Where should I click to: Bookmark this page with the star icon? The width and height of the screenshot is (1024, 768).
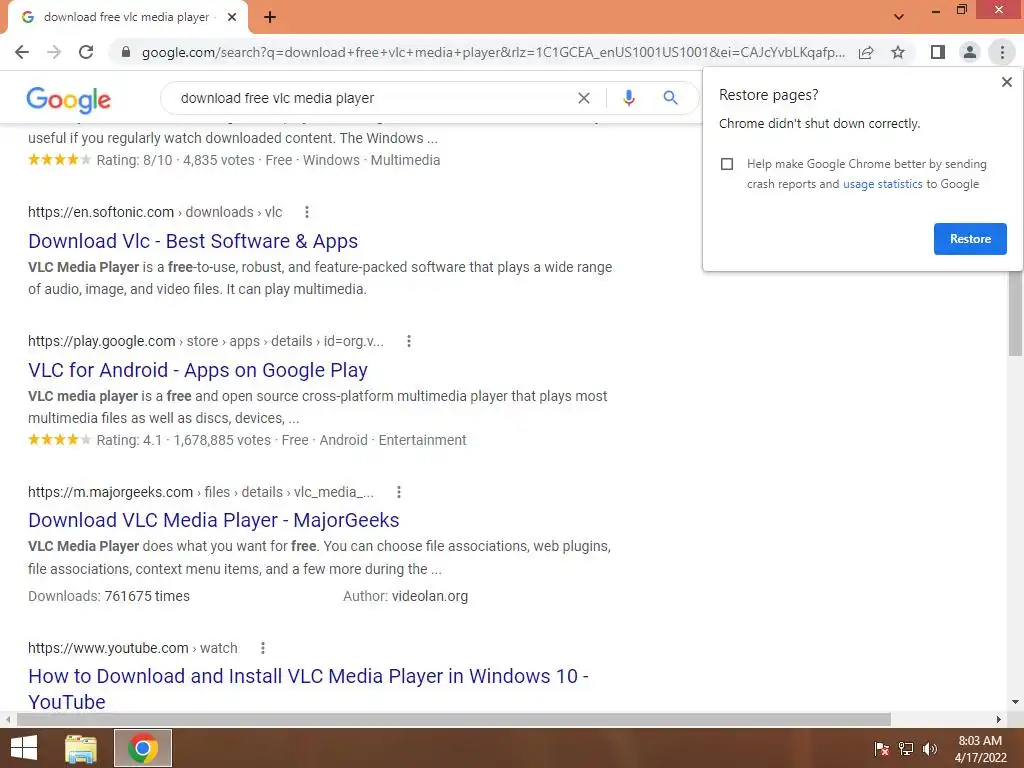pyautogui.click(x=898, y=52)
